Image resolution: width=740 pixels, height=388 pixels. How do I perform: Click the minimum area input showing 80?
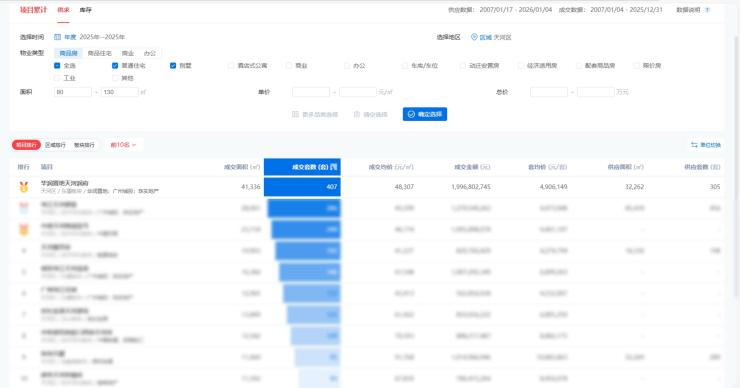73,92
